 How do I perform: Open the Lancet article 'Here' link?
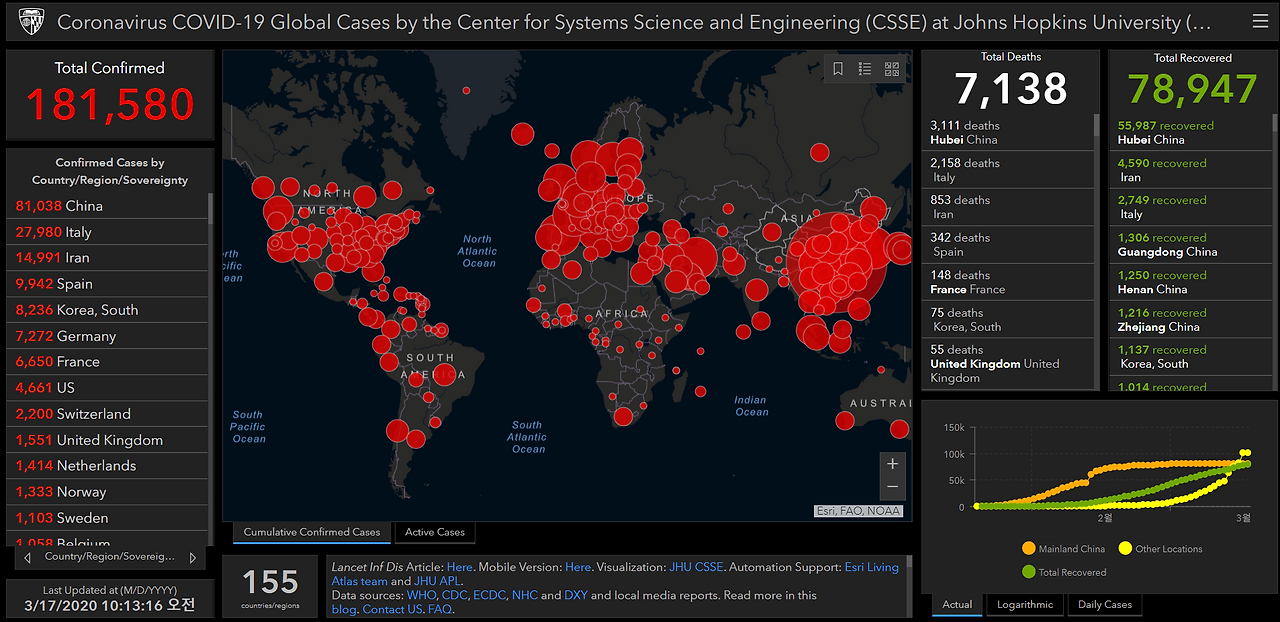pyautogui.click(x=460, y=567)
